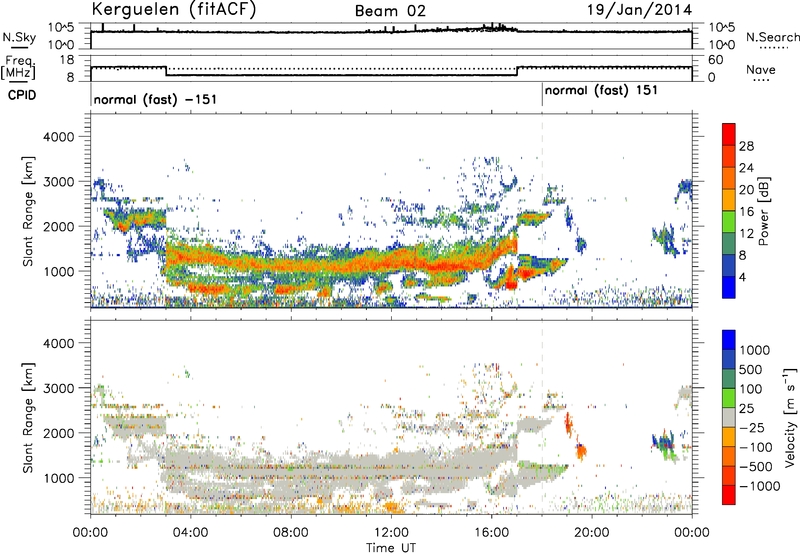Click the '4' tick on power colorbar
This screenshot has width=800, height=554.
[x=743, y=277]
